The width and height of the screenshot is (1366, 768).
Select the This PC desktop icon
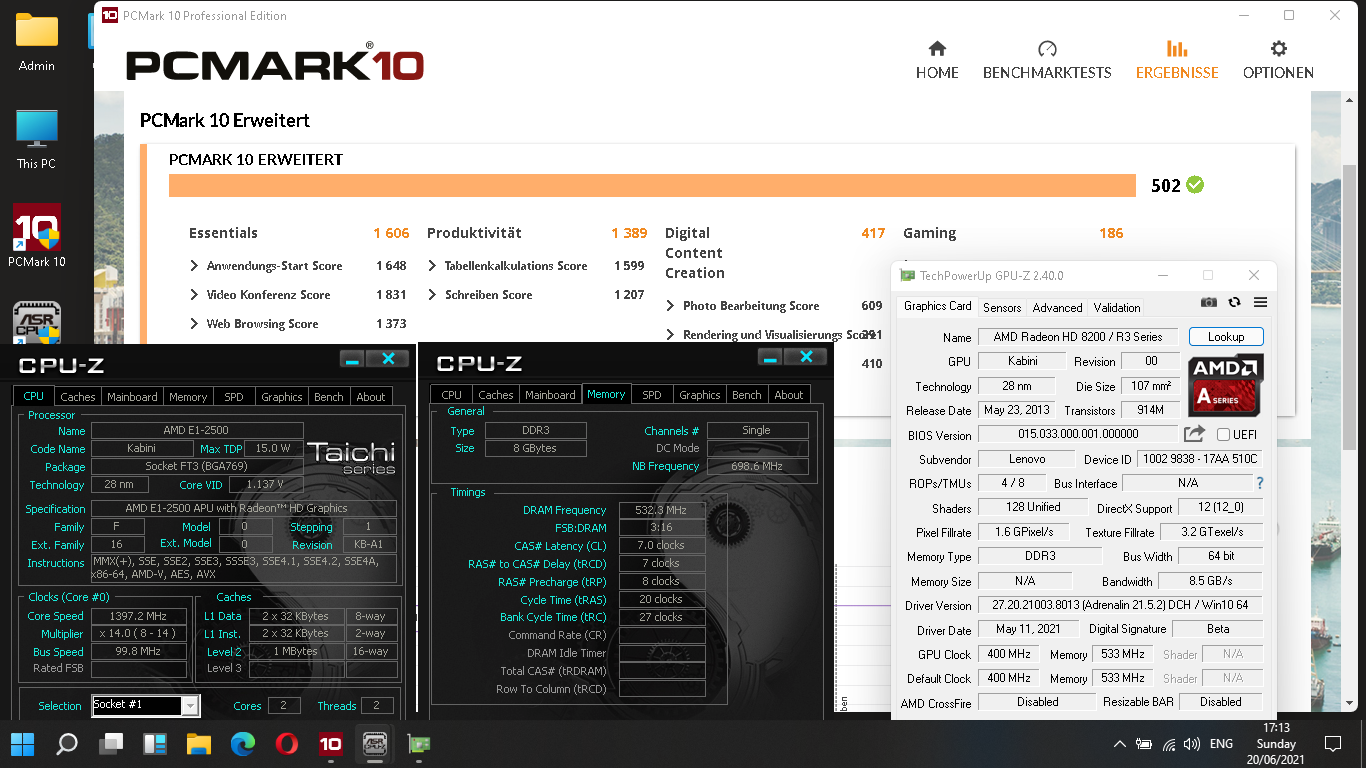pos(37,138)
